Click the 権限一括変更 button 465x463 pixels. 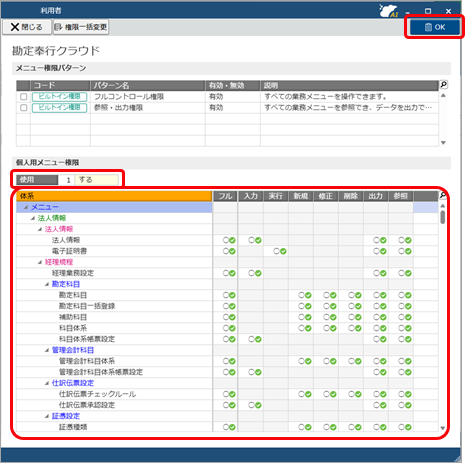coord(81,27)
